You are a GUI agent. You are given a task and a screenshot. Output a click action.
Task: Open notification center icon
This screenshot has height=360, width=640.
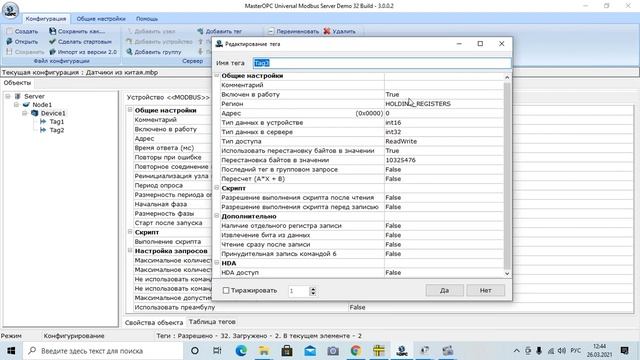624,351
